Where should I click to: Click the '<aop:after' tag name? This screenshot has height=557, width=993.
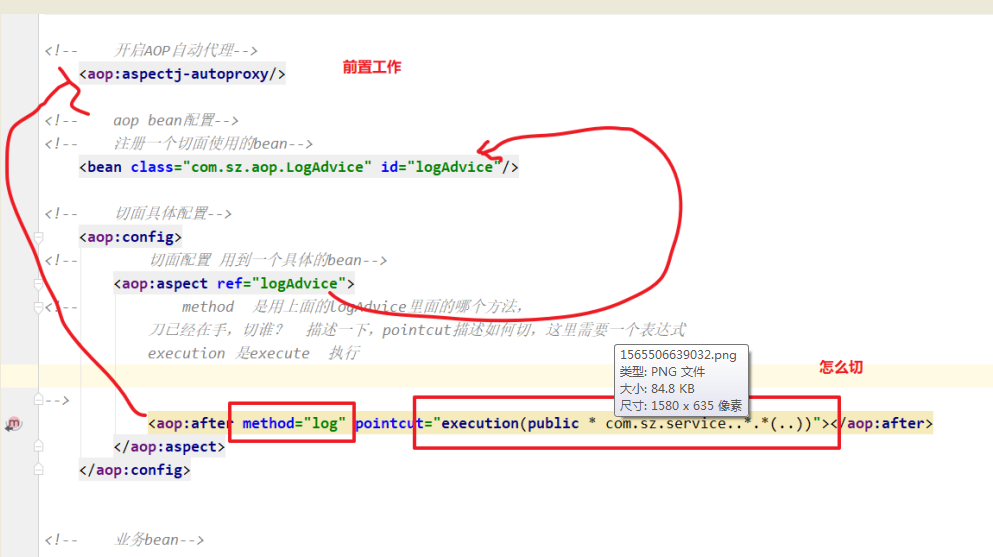[x=191, y=423]
